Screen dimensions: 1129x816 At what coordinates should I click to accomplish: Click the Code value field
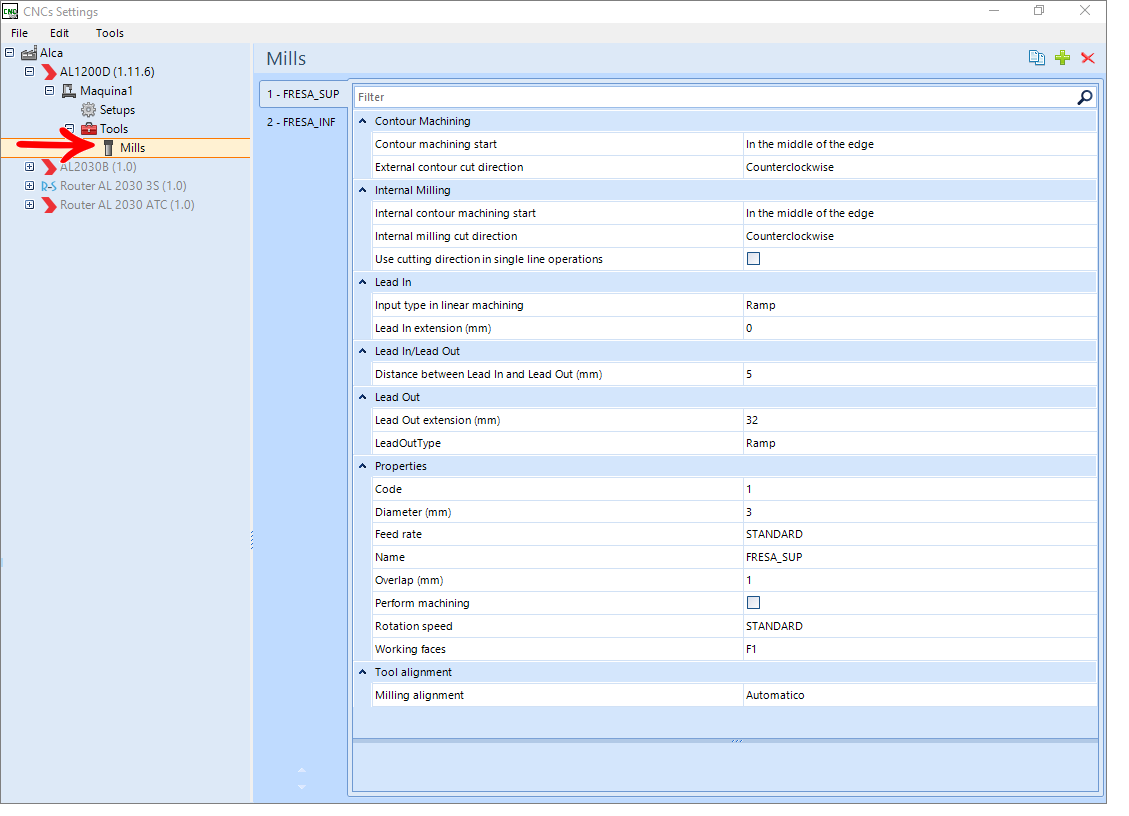tap(919, 489)
